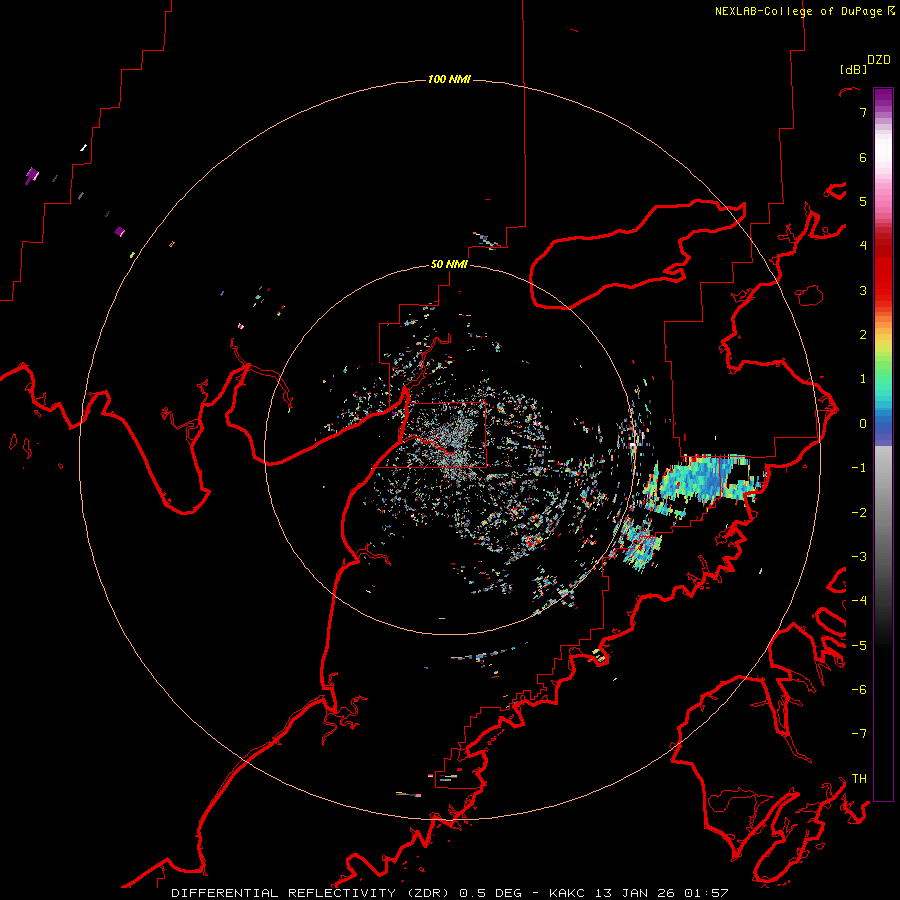Image resolution: width=900 pixels, height=900 pixels.
Task: Click the -6 value on color scale
Action: pos(859,690)
